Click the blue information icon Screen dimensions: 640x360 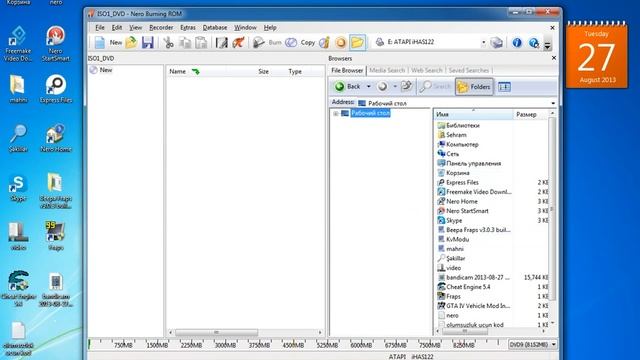pyautogui.click(x=517, y=42)
